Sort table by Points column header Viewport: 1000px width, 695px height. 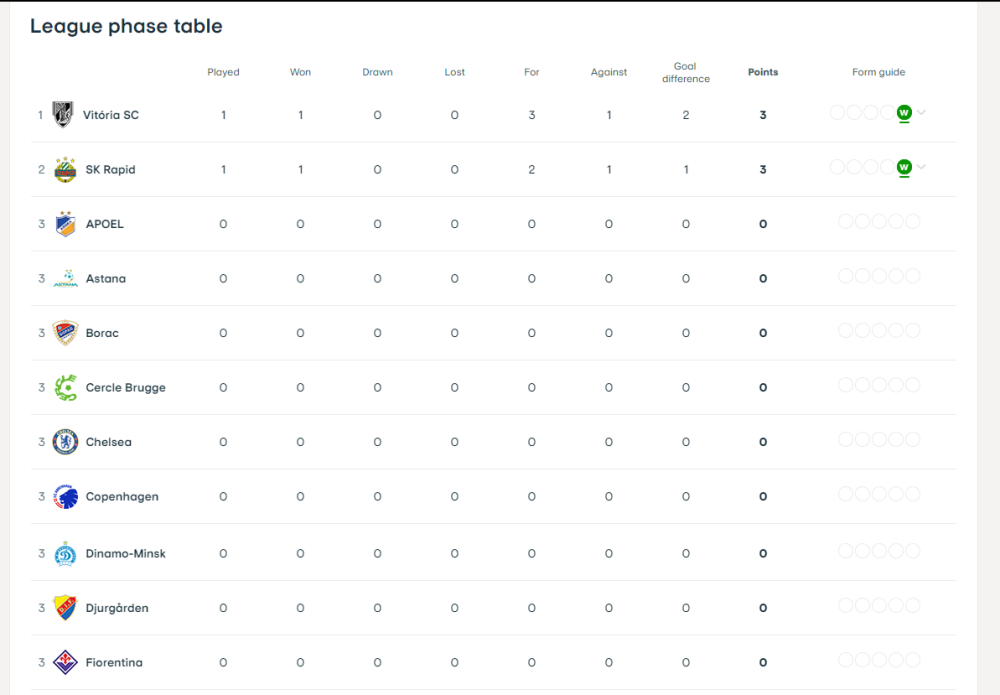(x=763, y=72)
